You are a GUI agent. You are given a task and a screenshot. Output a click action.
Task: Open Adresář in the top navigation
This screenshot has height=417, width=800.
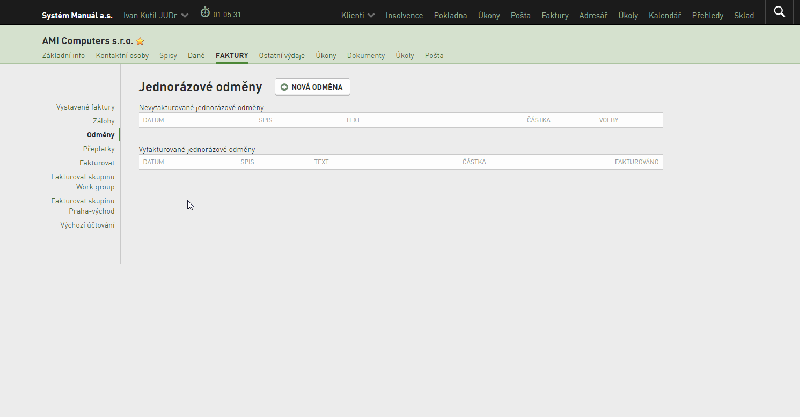point(593,15)
